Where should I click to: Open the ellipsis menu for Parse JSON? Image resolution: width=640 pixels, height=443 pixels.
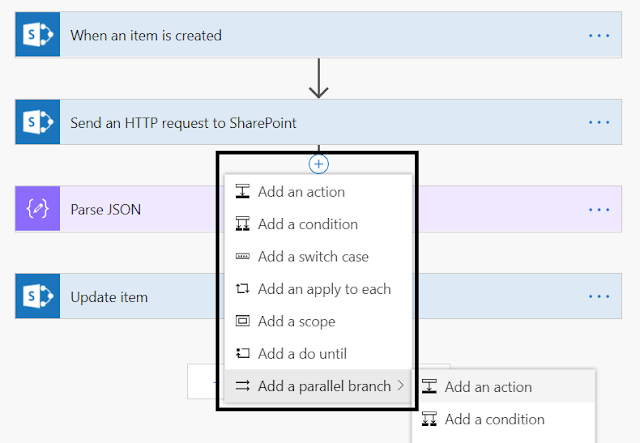point(599,210)
